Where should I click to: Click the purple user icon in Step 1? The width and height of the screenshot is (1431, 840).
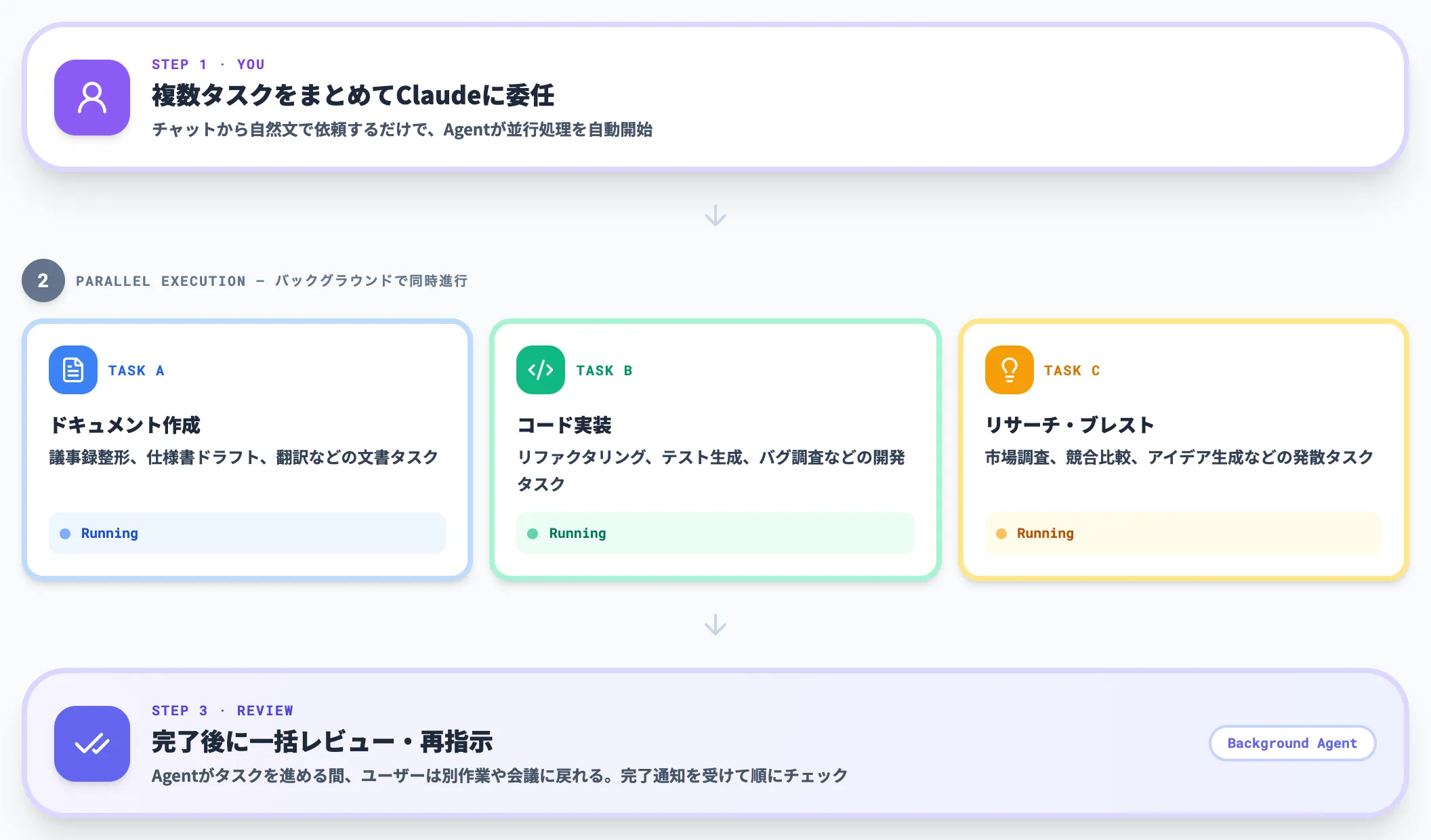[x=92, y=98]
